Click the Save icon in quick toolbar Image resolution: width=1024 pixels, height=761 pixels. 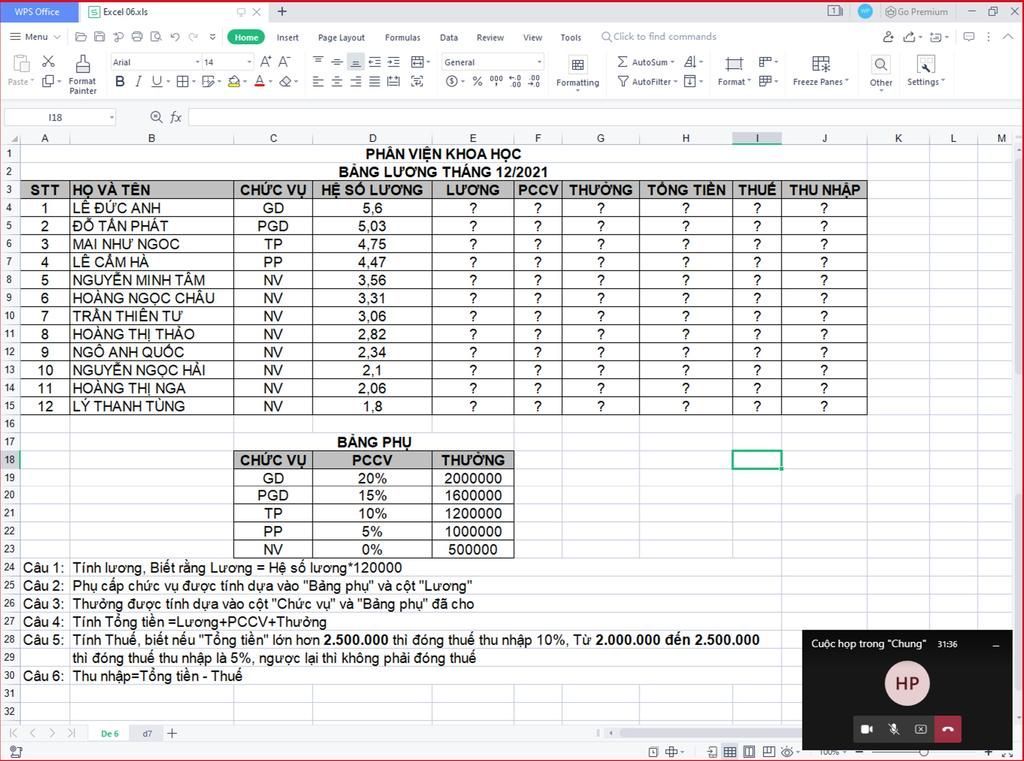[x=99, y=37]
